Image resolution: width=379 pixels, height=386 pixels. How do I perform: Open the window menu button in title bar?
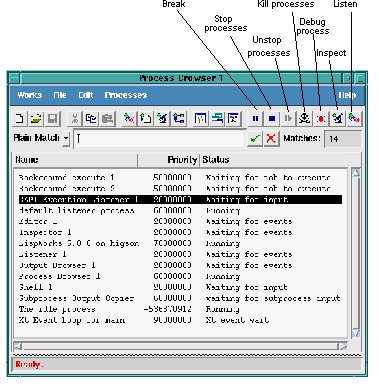[x=14, y=78]
